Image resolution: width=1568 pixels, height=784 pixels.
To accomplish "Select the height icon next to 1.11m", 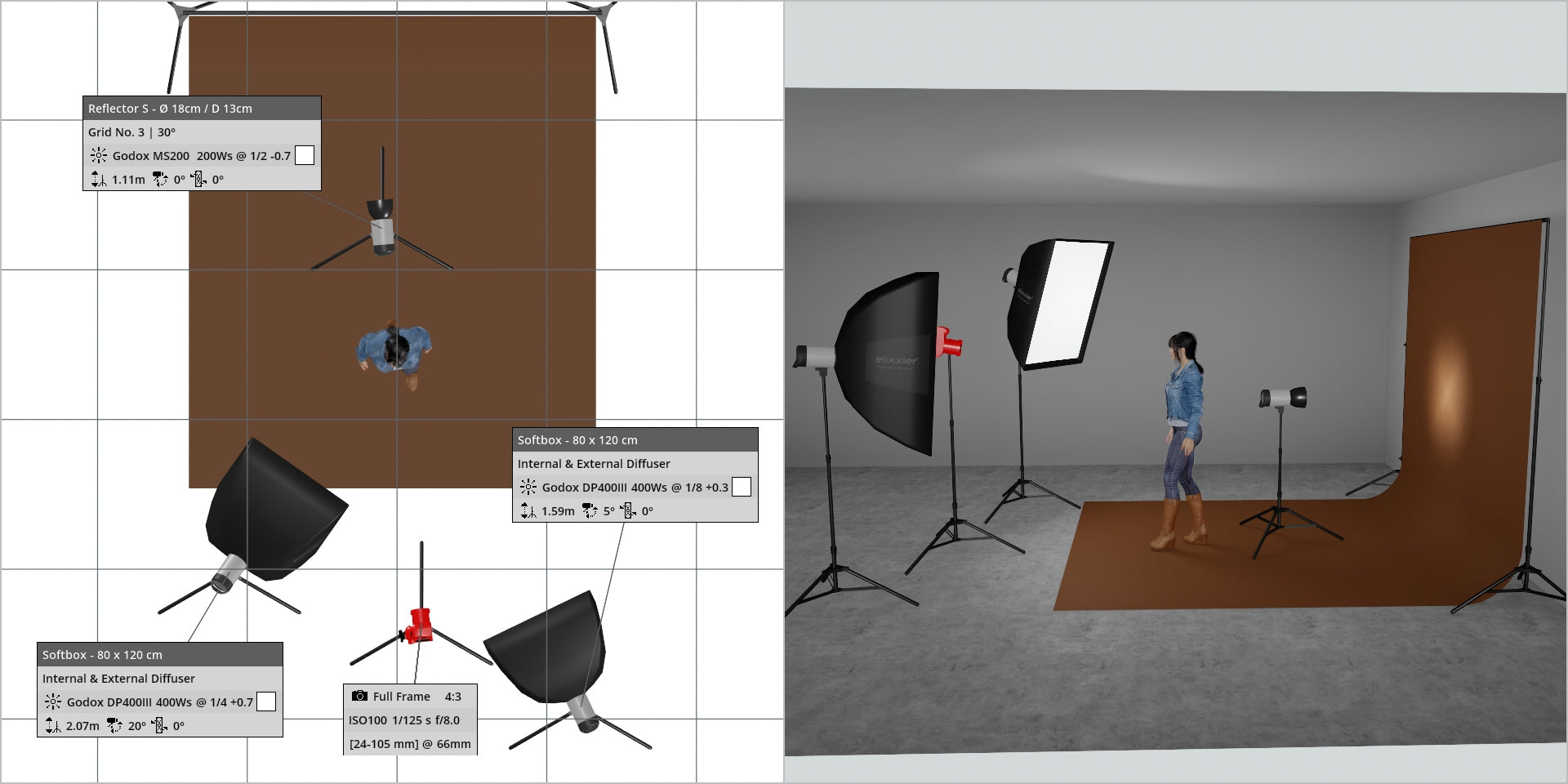I will [98, 179].
